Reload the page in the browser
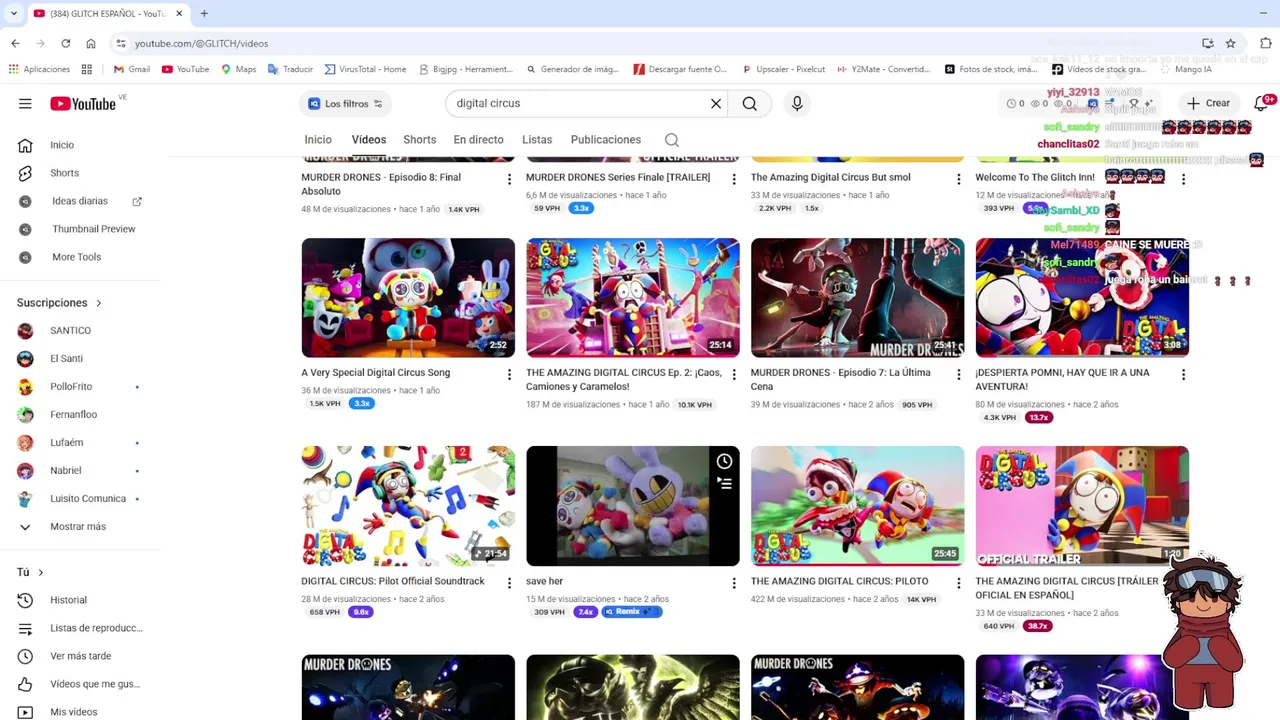The image size is (1280, 720). [x=65, y=43]
